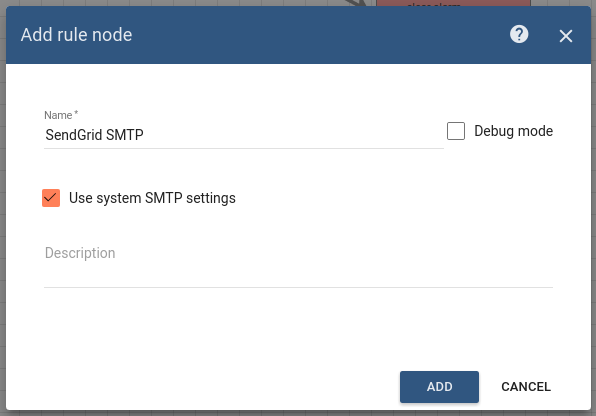Viewport: 596px width, 416px height.
Task: Click the Description field underline
Action: 298,287
